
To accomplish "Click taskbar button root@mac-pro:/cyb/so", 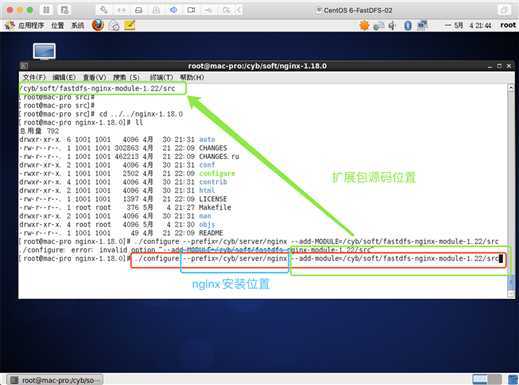I will tap(55, 380).
